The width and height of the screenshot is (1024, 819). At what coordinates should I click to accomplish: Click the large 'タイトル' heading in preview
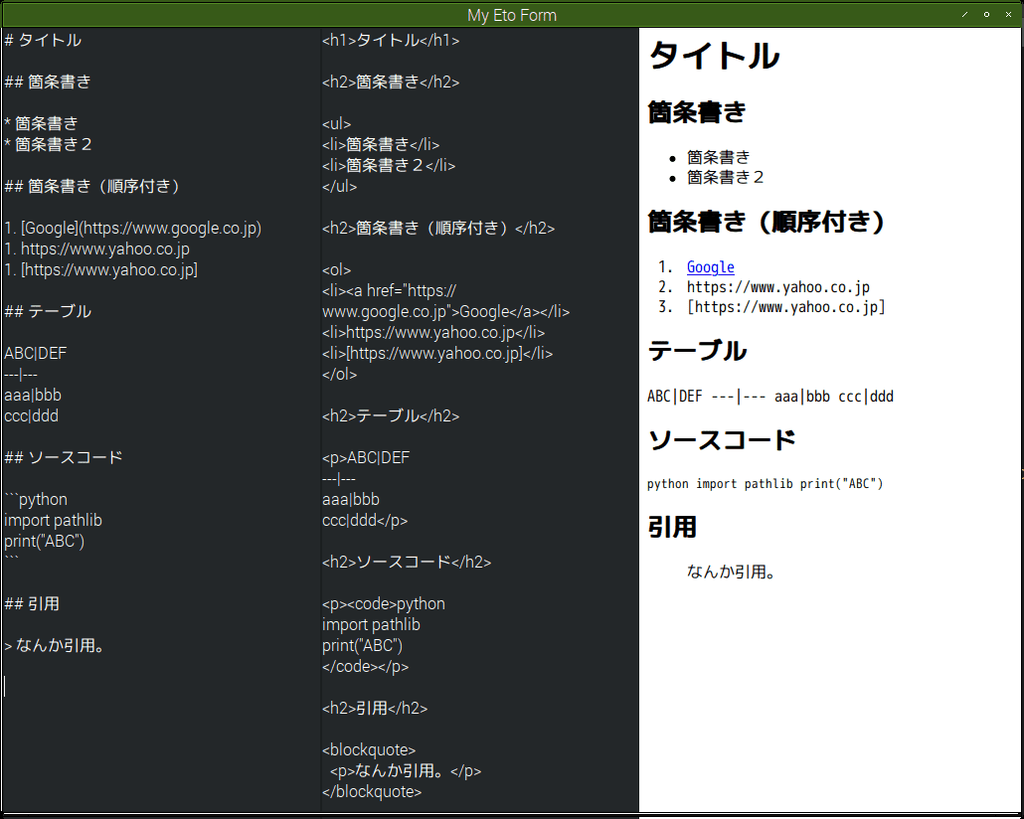click(x=714, y=56)
